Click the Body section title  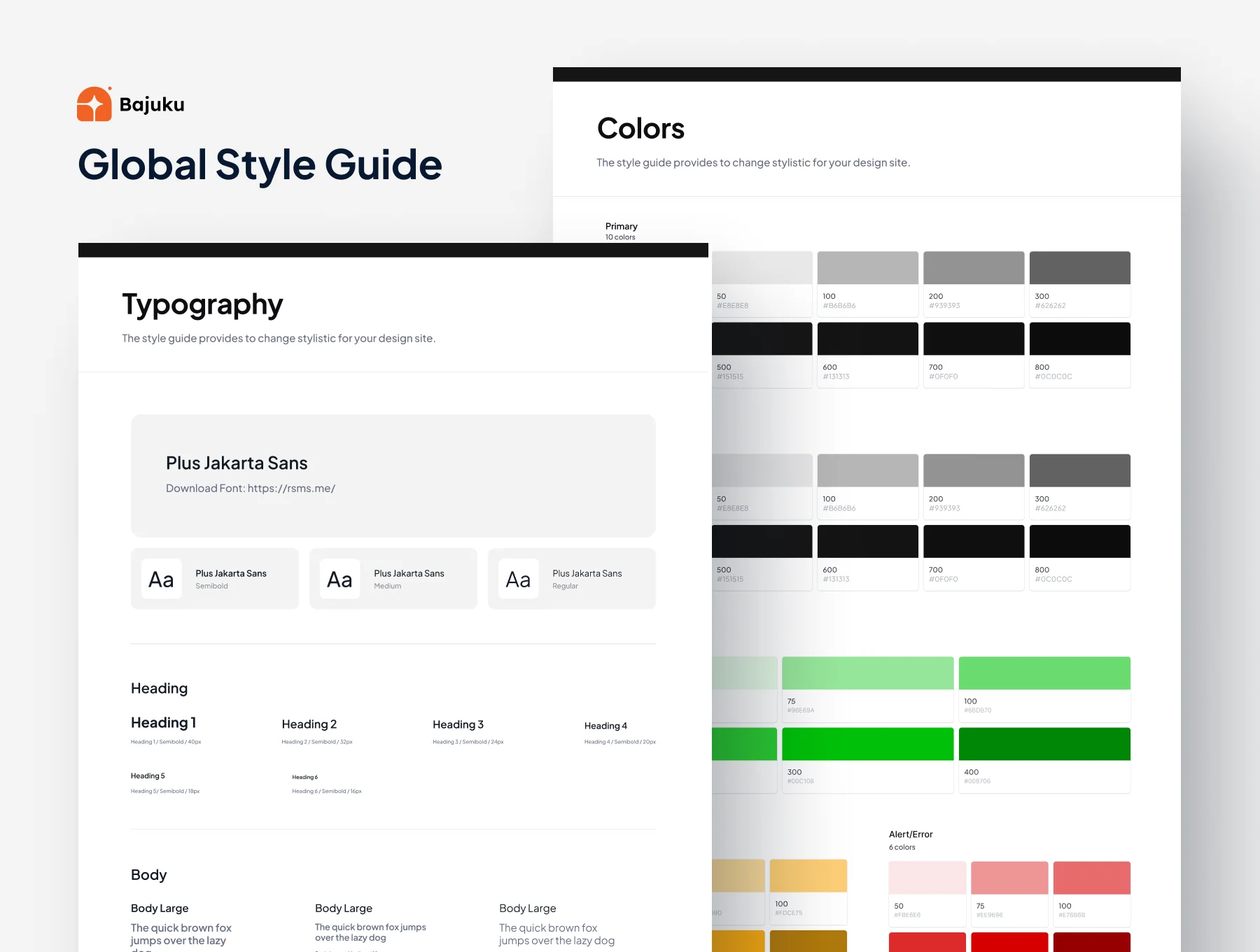(x=148, y=875)
